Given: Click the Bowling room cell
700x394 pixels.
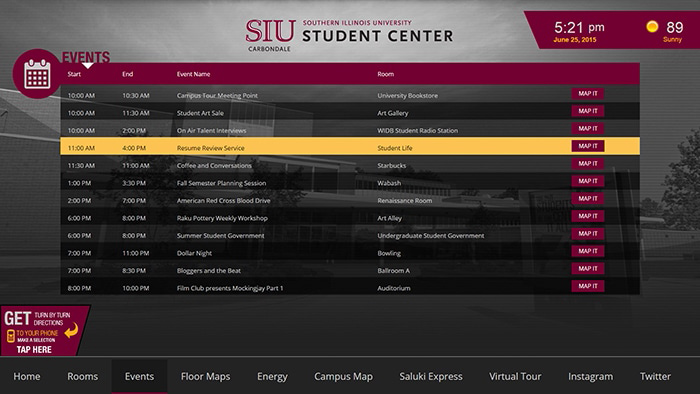Looking at the screenshot, I should coord(389,253).
